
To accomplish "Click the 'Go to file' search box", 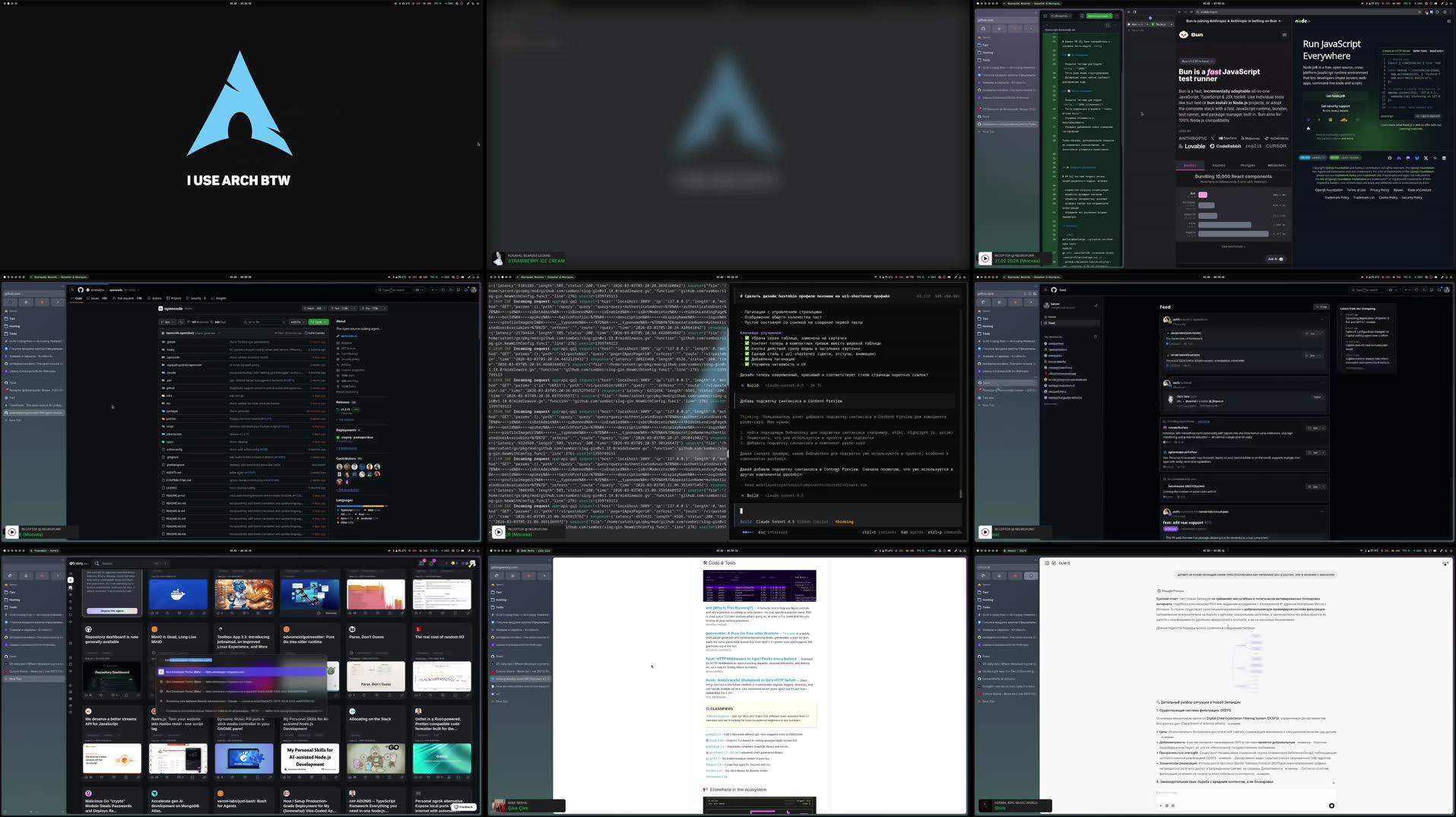I will (x=265, y=322).
